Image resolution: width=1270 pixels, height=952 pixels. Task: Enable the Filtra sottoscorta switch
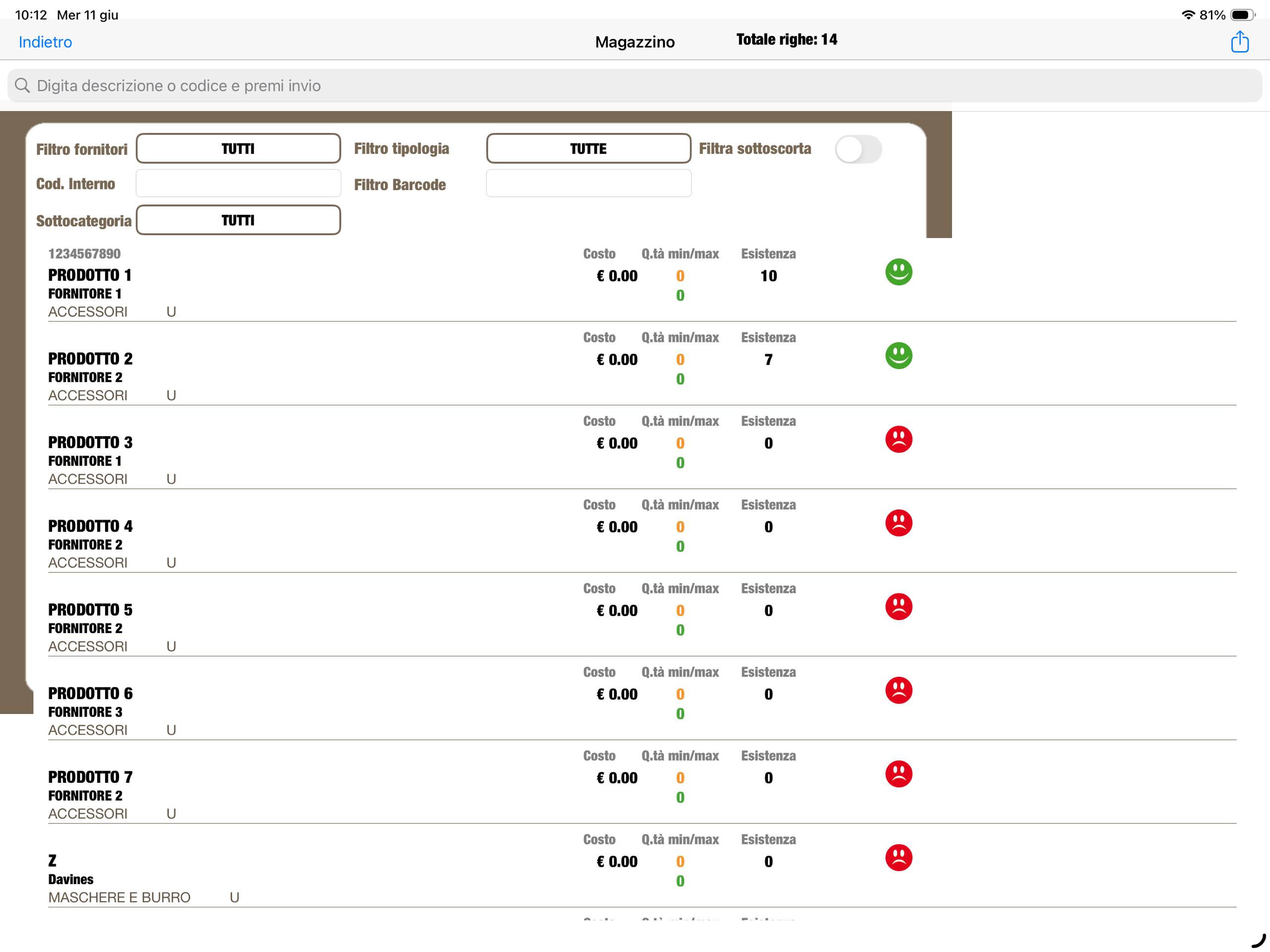(858, 149)
